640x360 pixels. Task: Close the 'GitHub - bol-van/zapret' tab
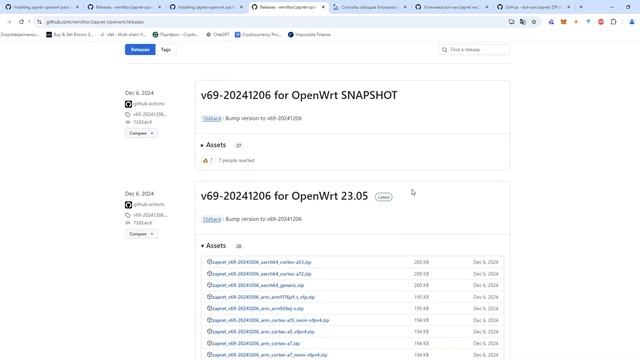[569, 7]
